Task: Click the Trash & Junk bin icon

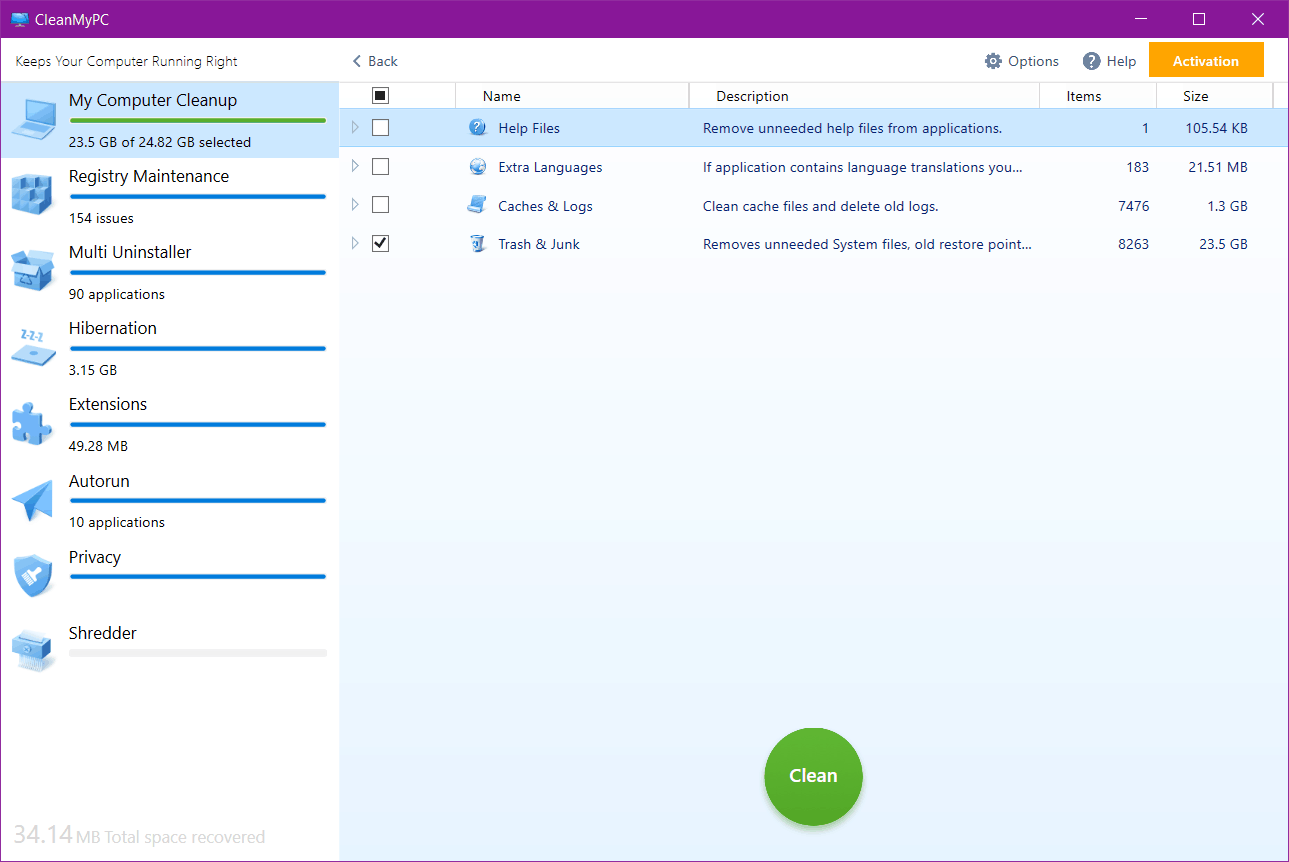Action: pos(478,243)
